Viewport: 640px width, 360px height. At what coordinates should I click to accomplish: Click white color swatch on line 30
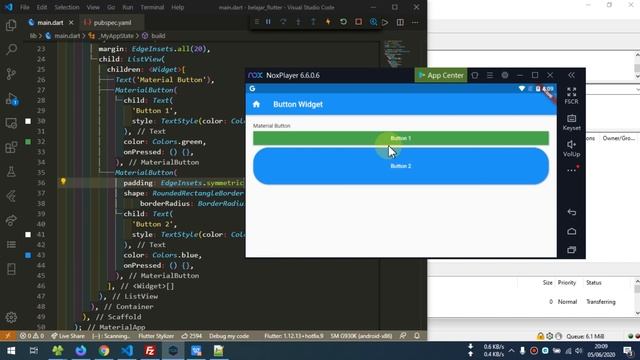[28, 121]
